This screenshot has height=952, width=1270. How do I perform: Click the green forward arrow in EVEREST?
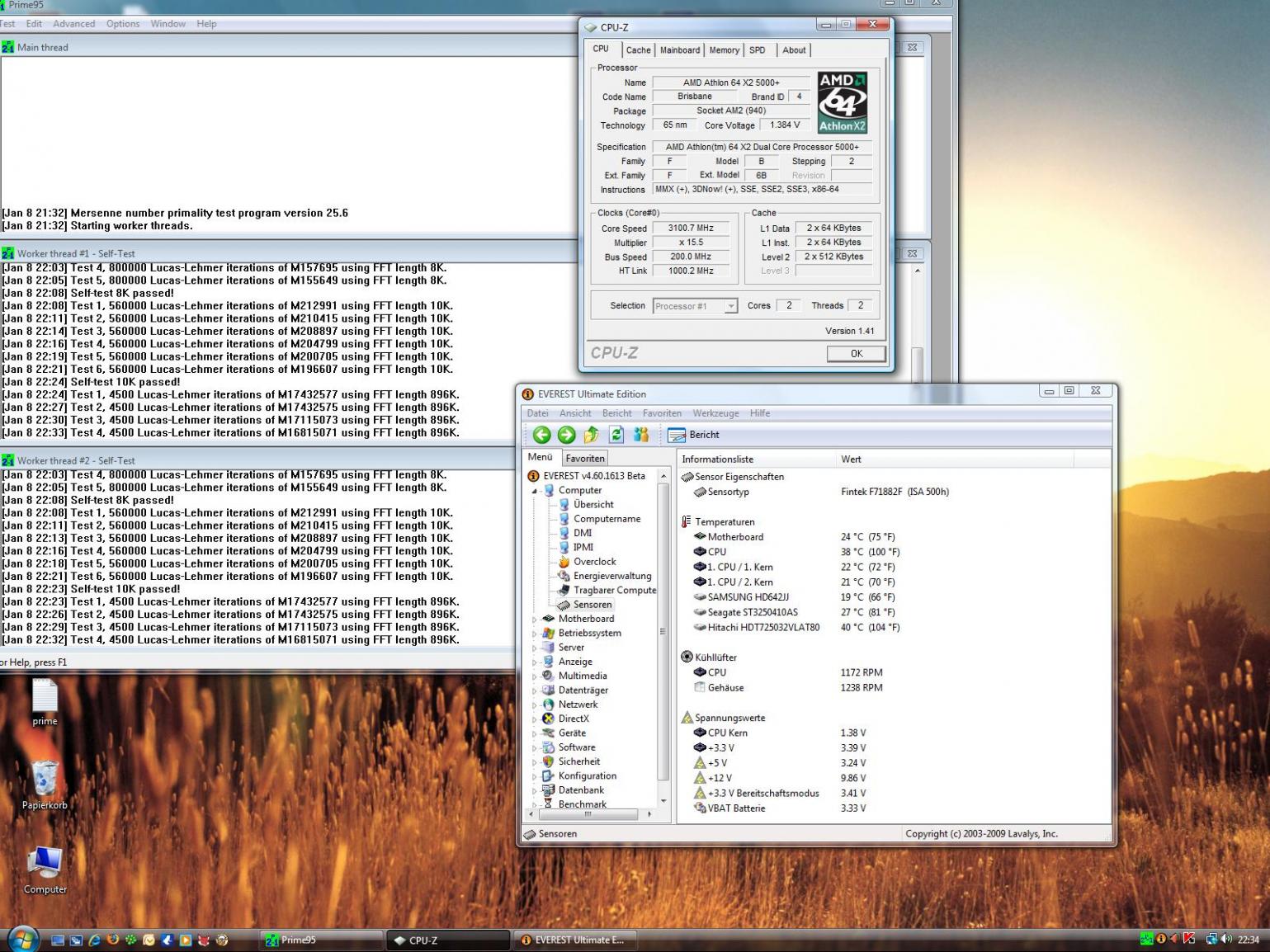(566, 435)
